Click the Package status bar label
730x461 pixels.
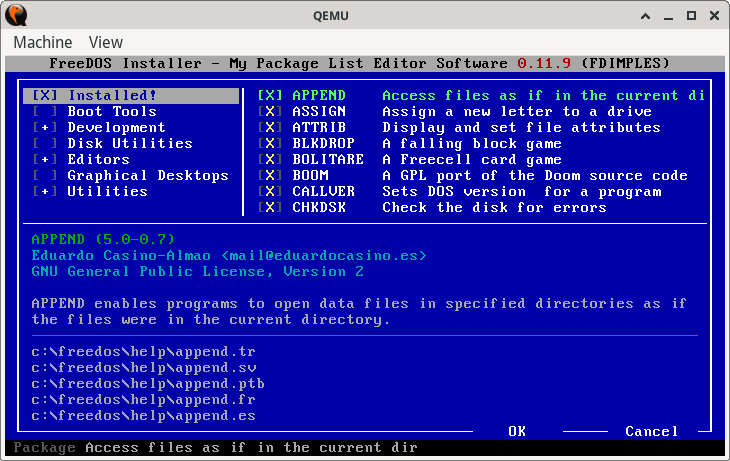point(44,447)
